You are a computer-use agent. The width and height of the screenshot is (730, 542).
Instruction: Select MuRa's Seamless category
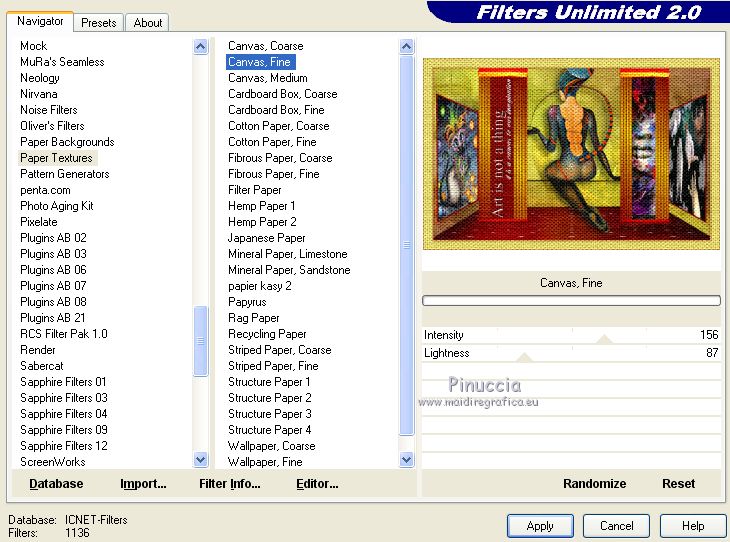click(x=62, y=62)
